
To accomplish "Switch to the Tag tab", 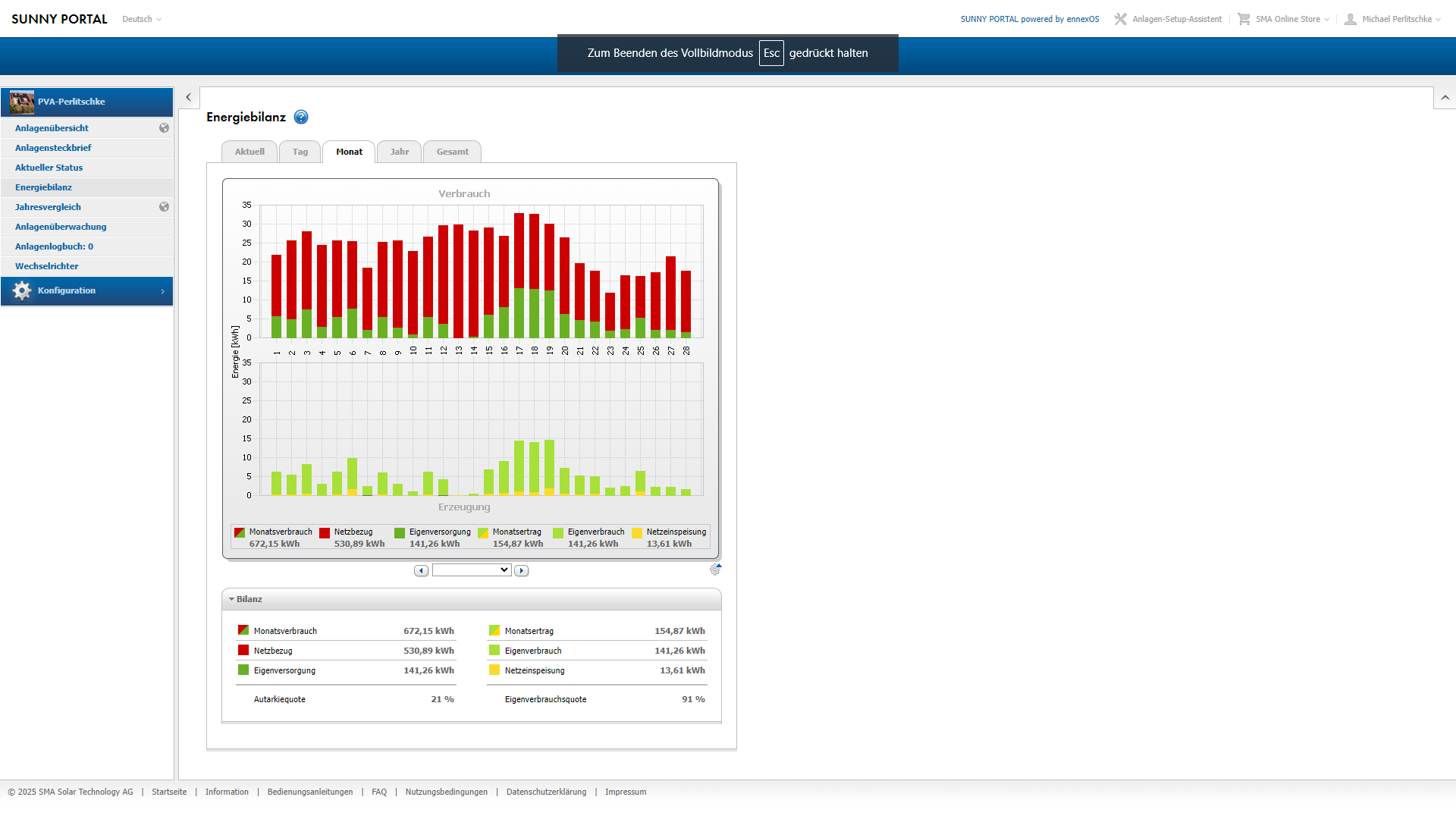I will pyautogui.click(x=300, y=152).
